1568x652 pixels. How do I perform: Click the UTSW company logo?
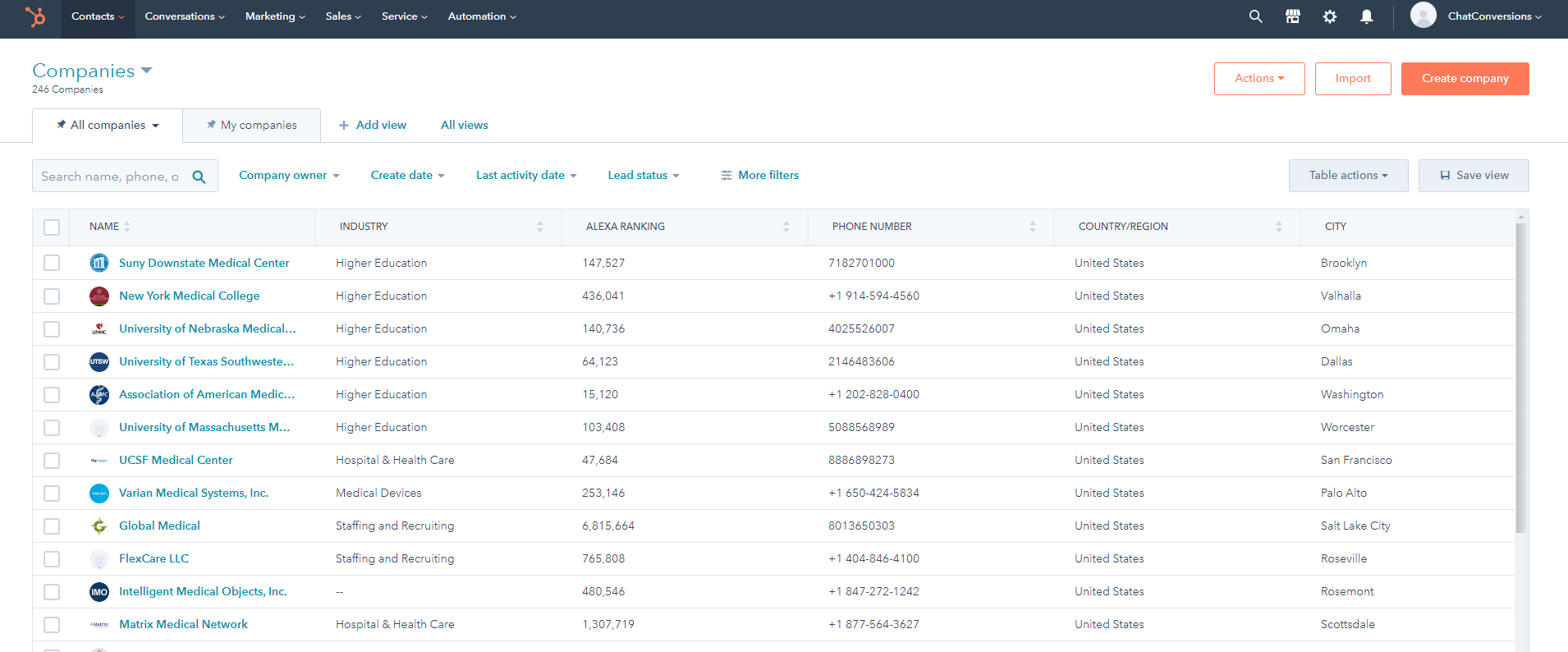pos(99,361)
